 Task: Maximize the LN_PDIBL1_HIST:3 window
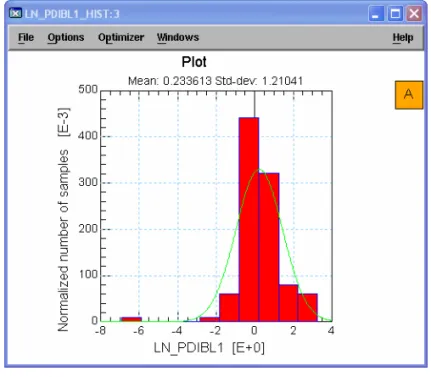(x=395, y=14)
